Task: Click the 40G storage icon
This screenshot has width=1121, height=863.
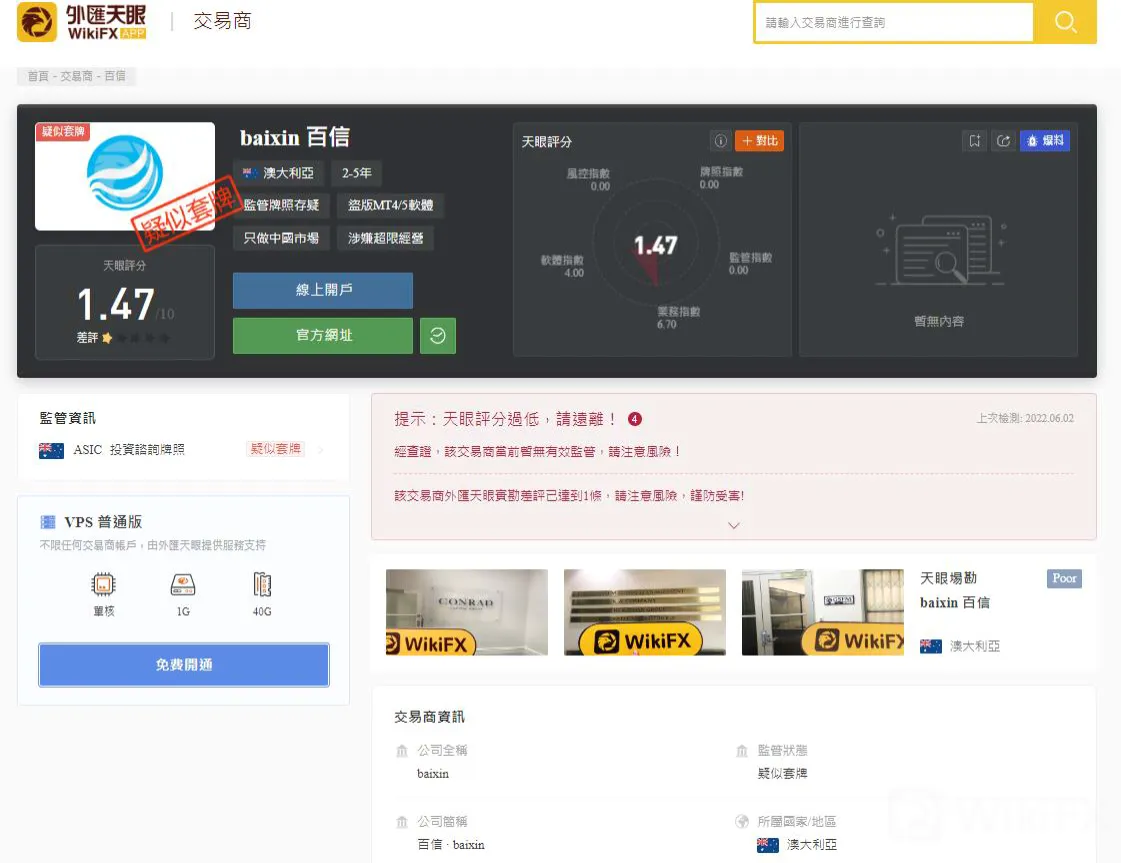Action: click(262, 585)
